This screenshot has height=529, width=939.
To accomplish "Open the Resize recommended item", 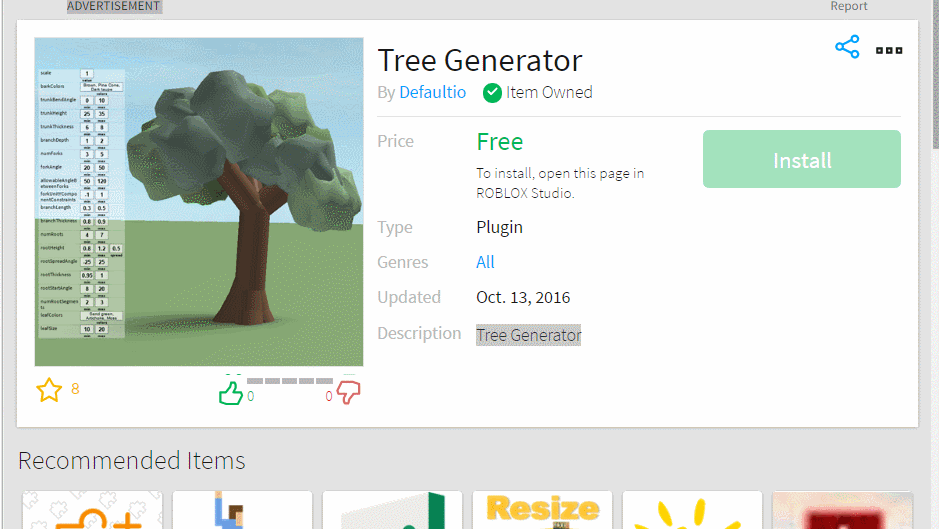I will pos(542,510).
